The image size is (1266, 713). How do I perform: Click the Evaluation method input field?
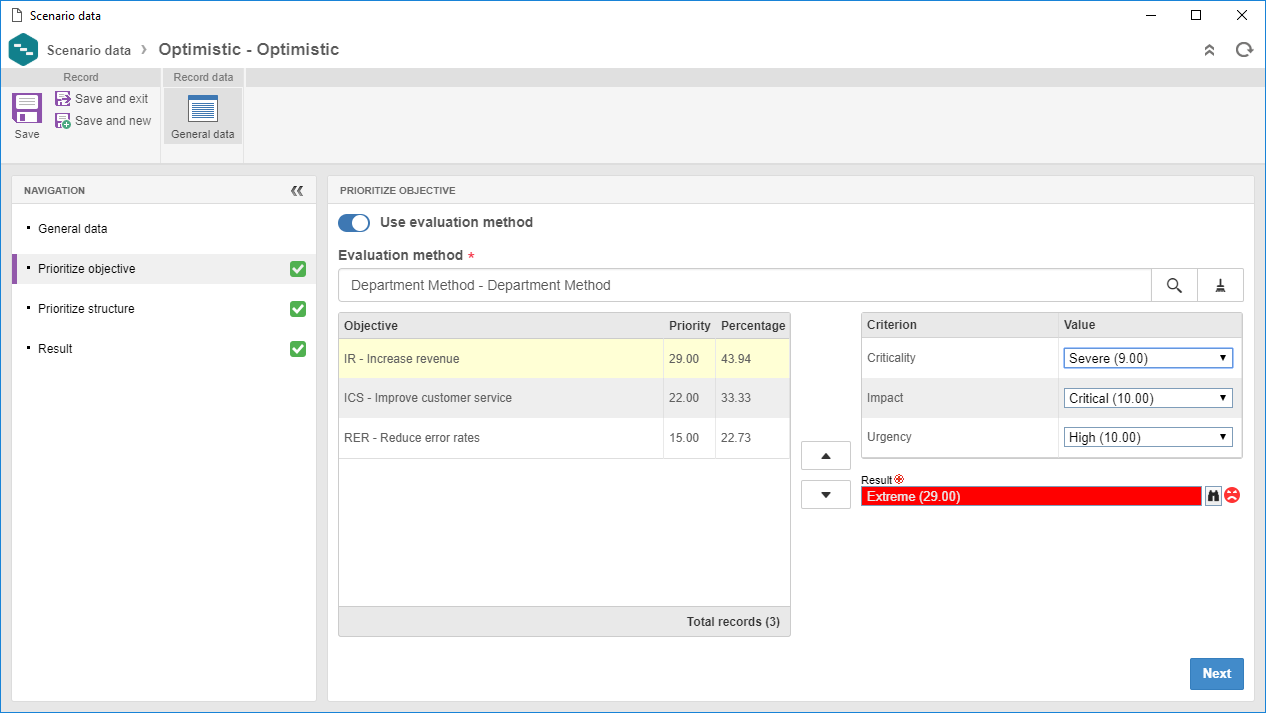pos(745,285)
